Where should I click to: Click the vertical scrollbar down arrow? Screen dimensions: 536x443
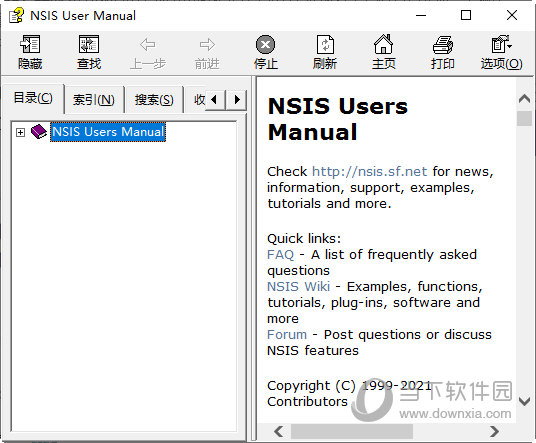click(x=524, y=401)
